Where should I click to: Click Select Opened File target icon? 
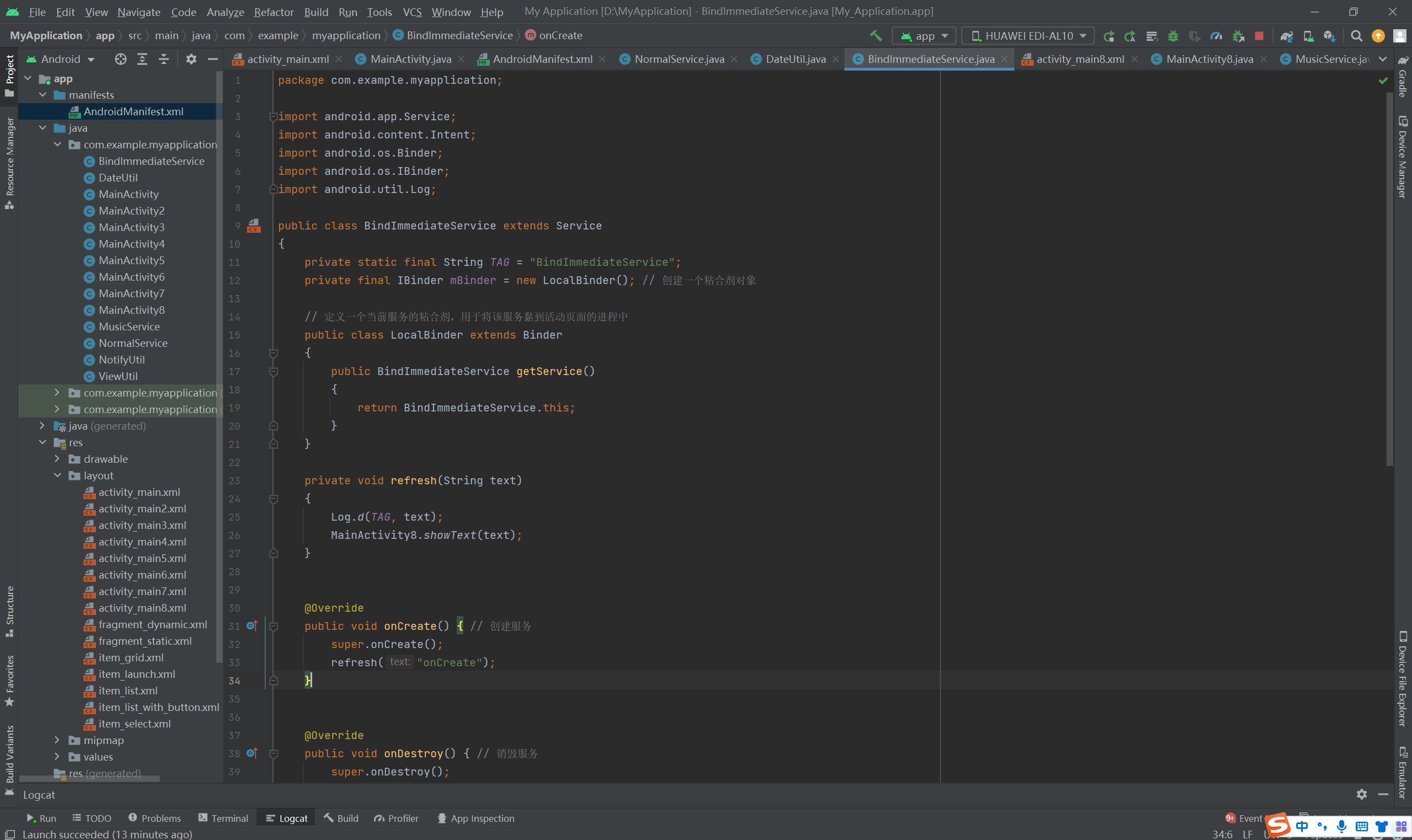click(121, 59)
